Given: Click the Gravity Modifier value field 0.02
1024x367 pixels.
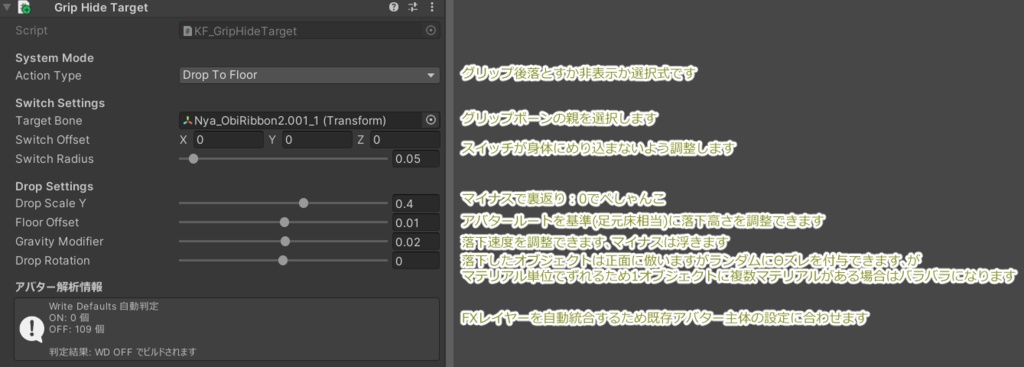Looking at the screenshot, I should click(x=415, y=242).
